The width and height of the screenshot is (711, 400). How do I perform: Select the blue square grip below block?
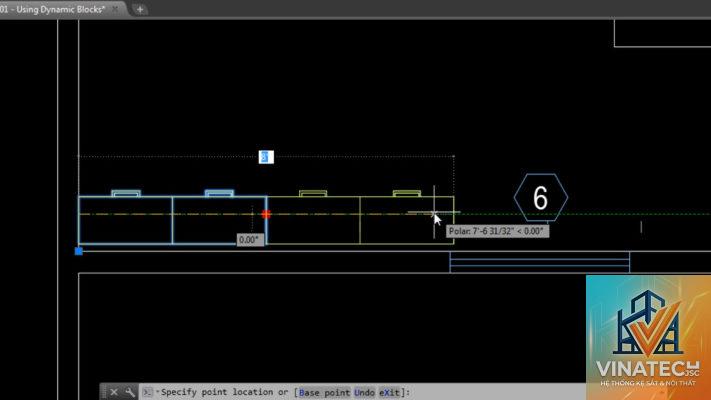tap(78, 251)
